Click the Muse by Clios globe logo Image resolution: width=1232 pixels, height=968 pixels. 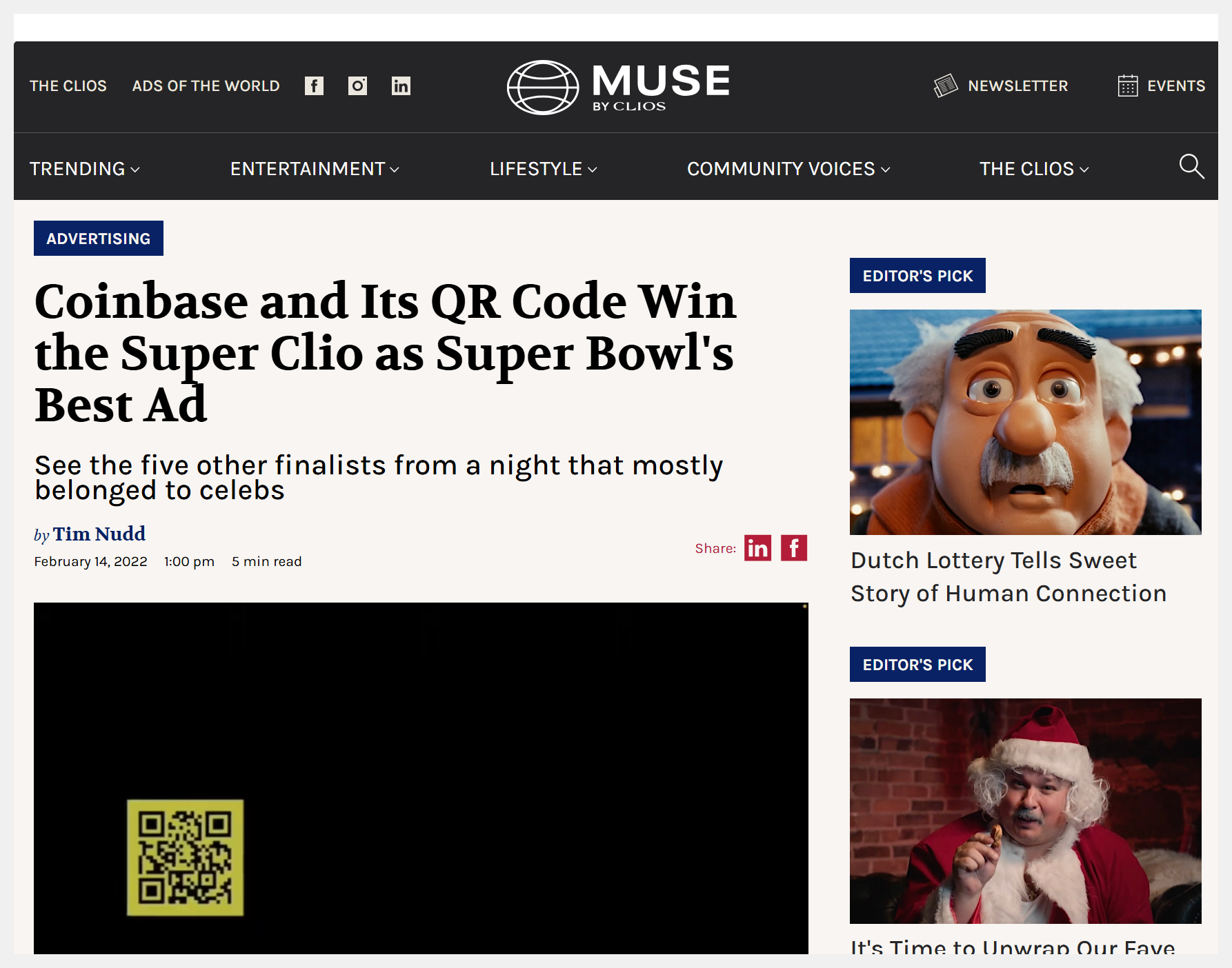543,88
